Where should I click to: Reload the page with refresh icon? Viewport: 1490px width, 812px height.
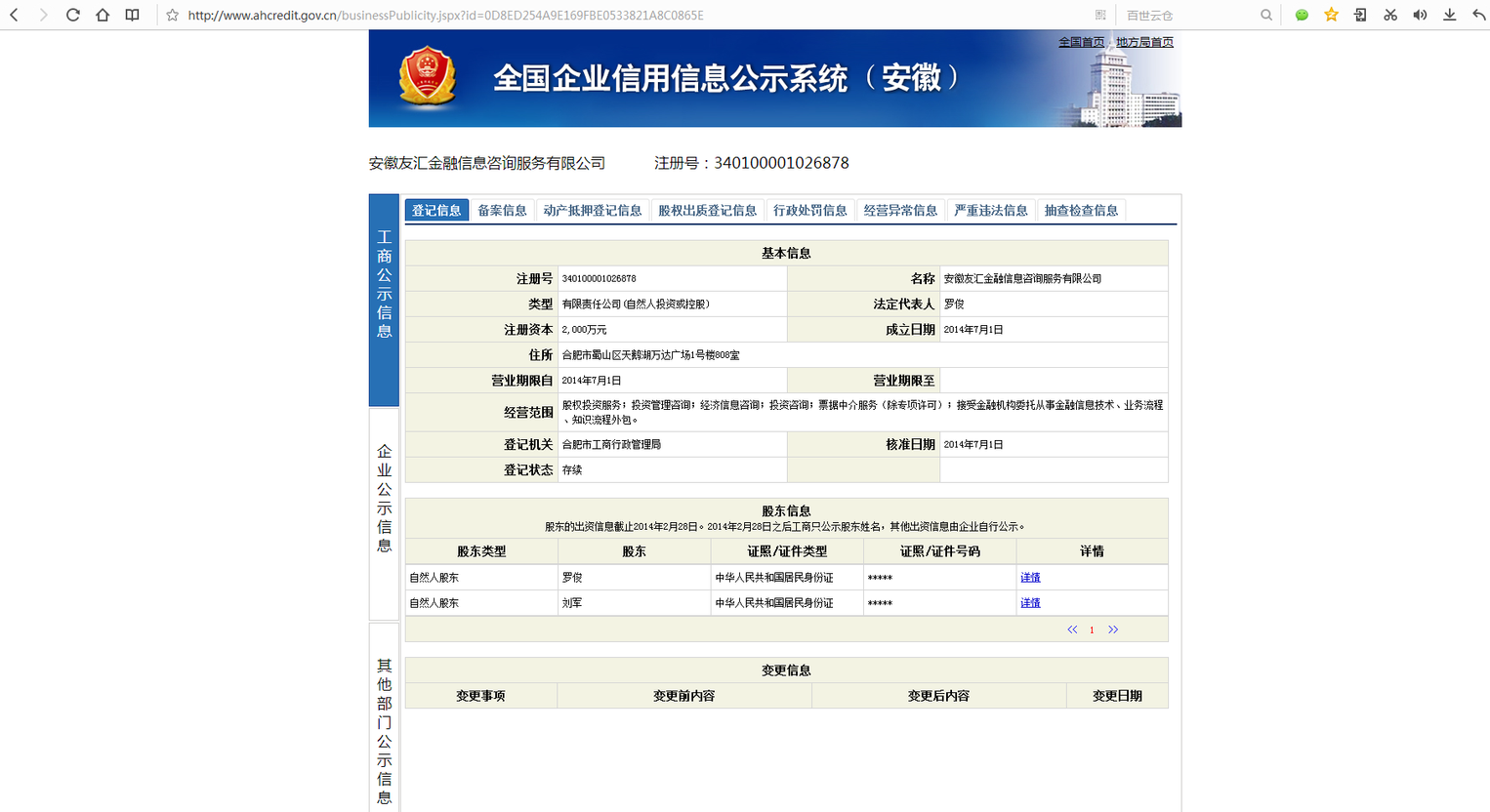coord(72,15)
